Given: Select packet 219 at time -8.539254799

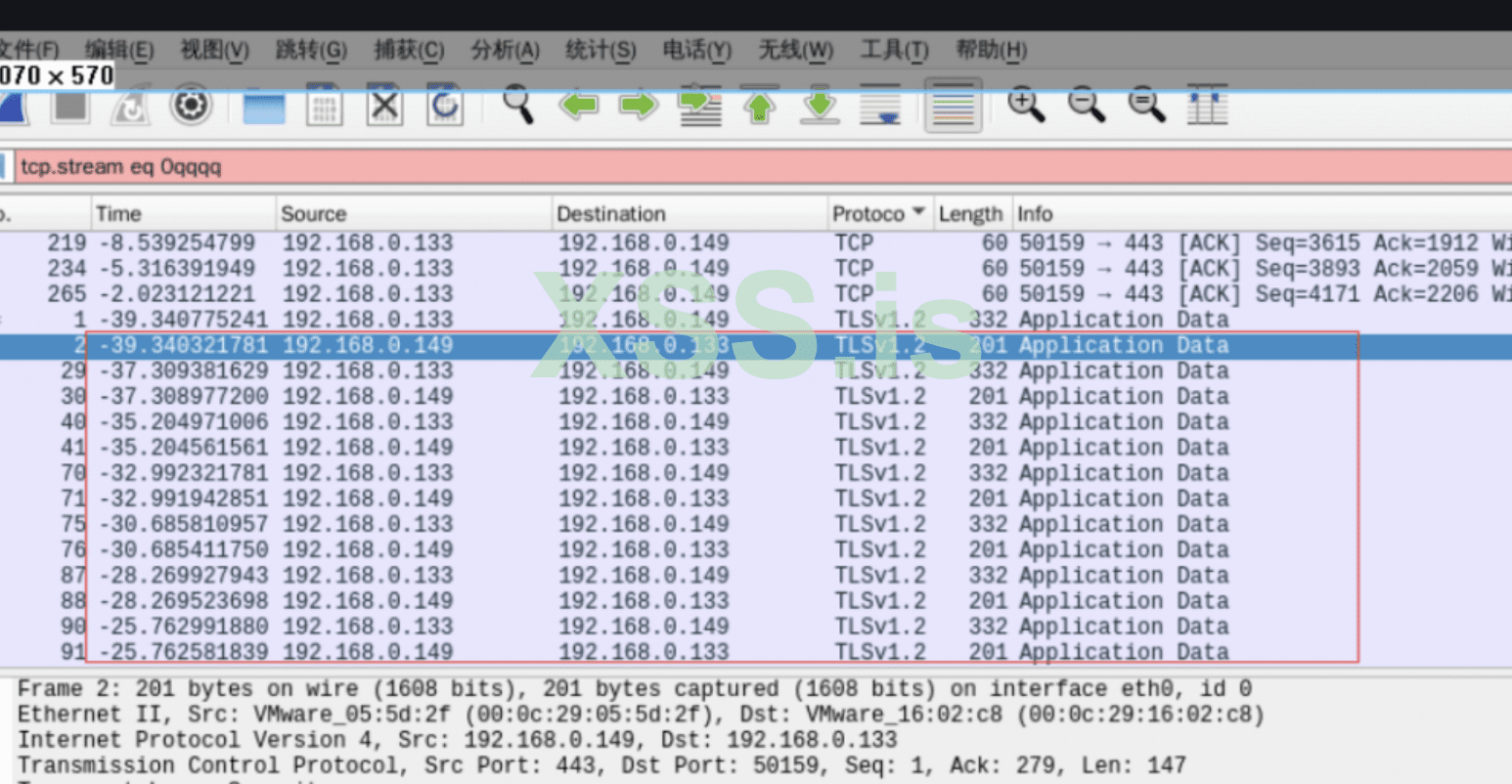Looking at the screenshot, I should click(756, 243).
